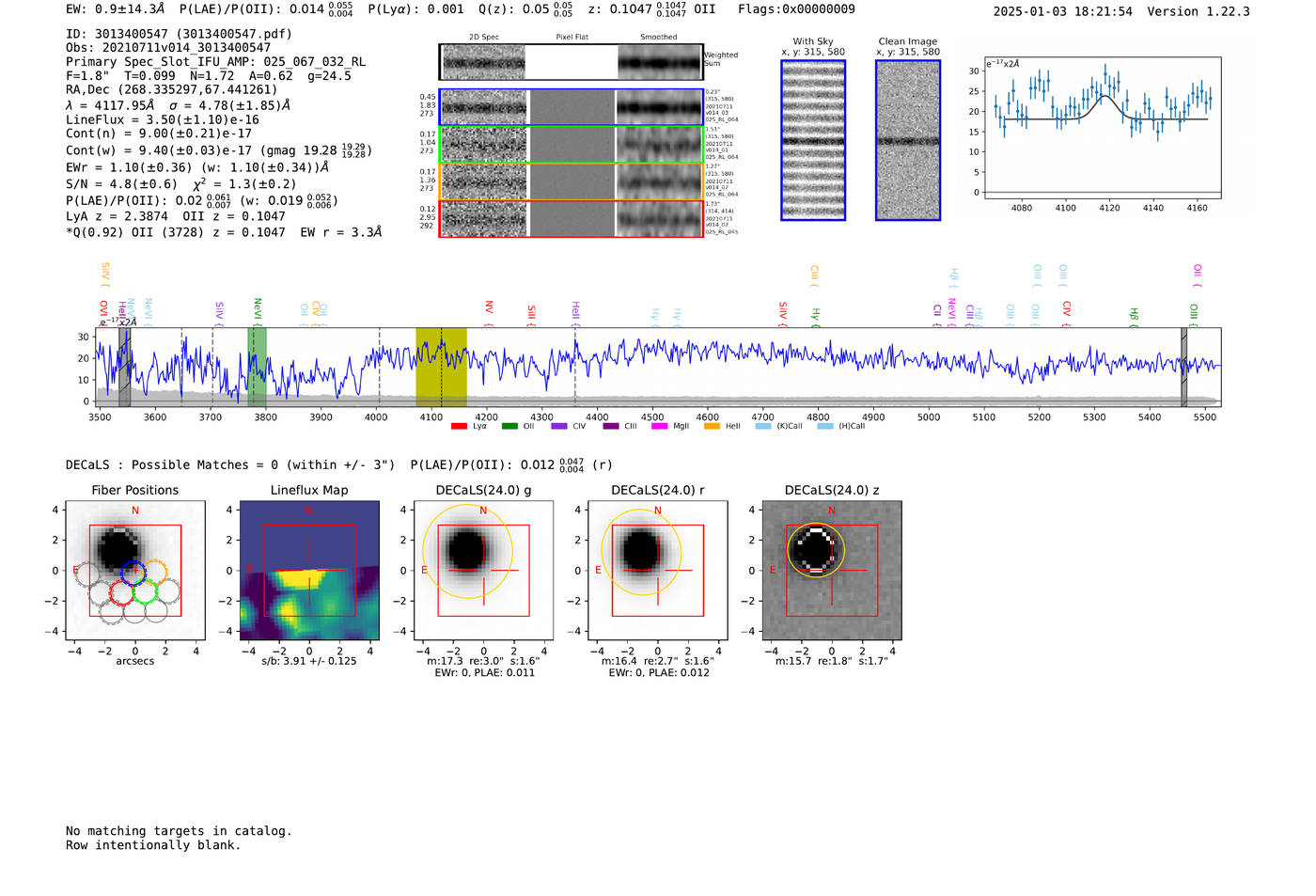Image resolution: width=1316 pixels, height=896 pixels.
Task: Click the Gaussian line fit plot
Action: [x=1103, y=128]
